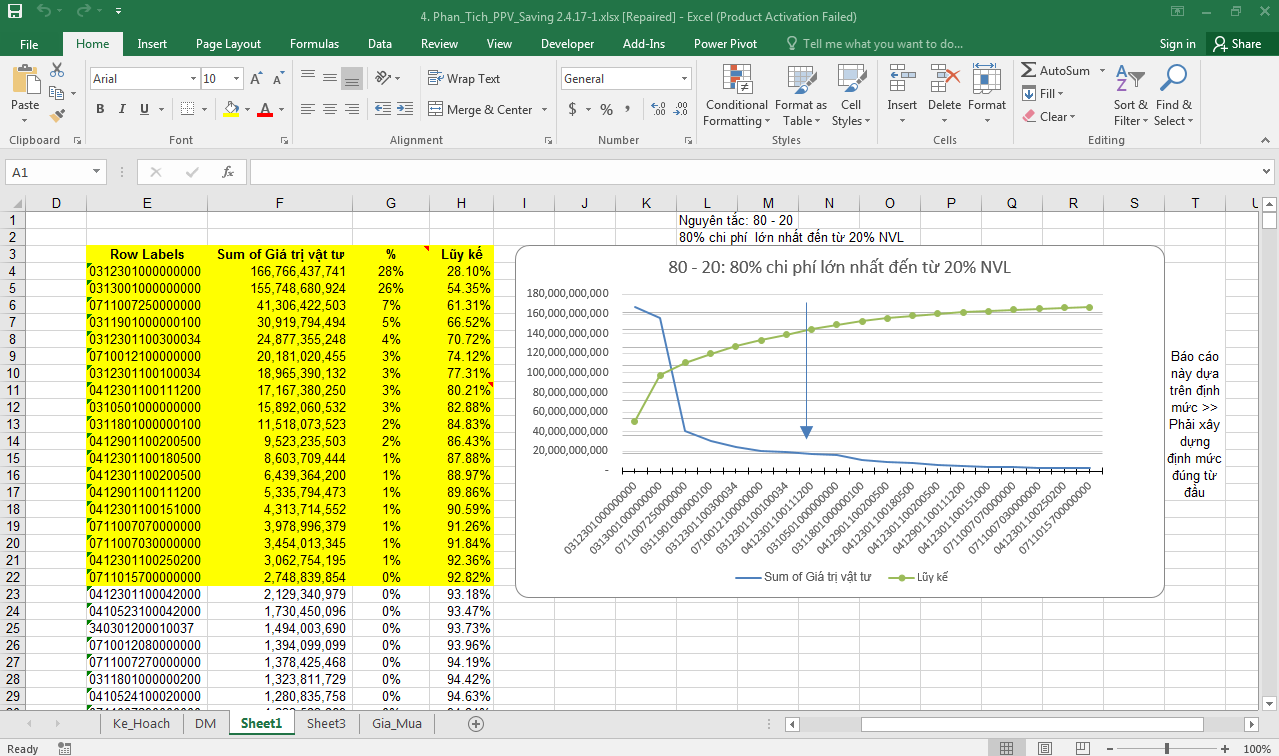The height and width of the screenshot is (756, 1279).
Task: Toggle Bold formatting
Action: 100,110
